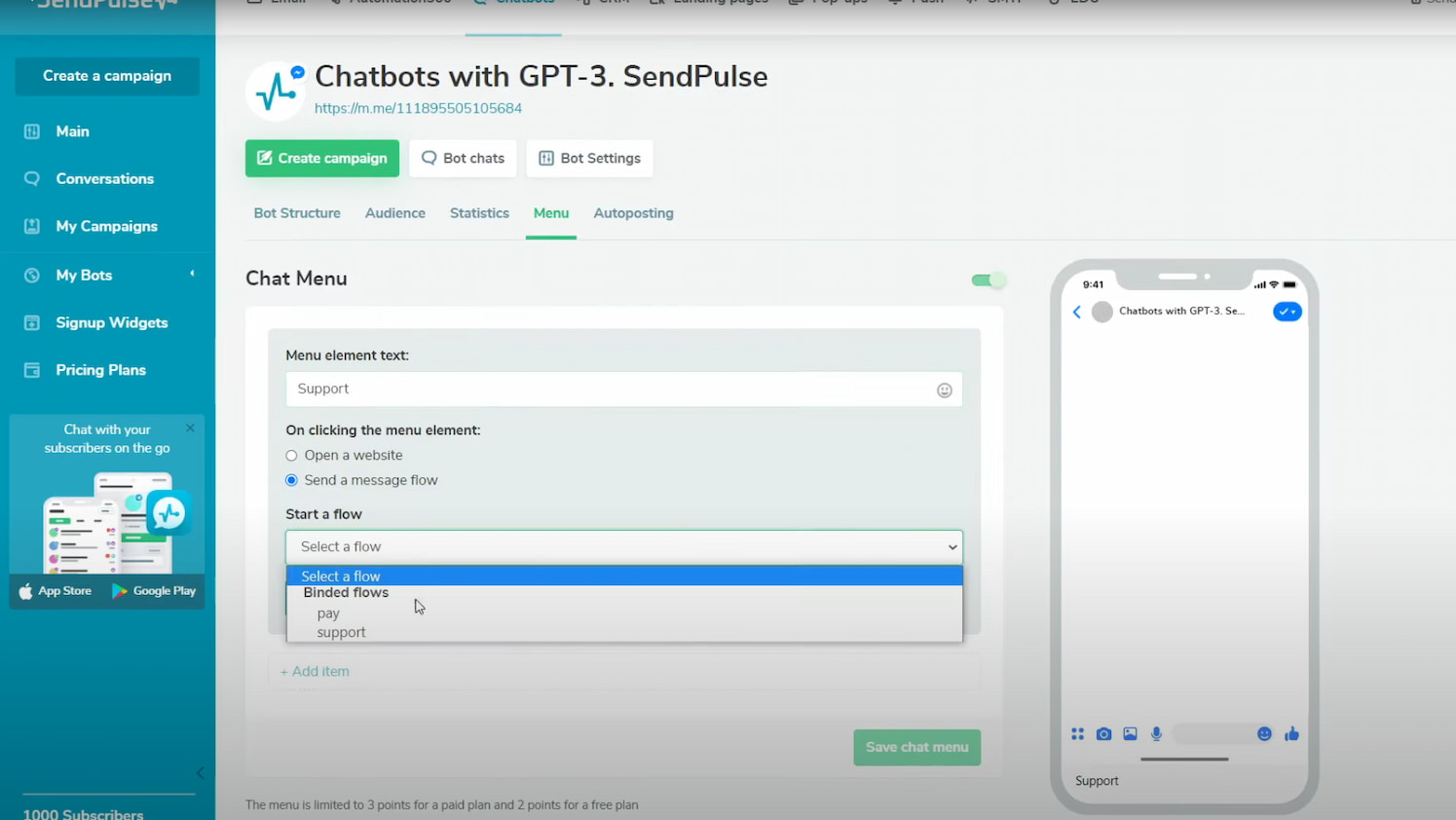1456x820 pixels.
Task: Open the Select a flow dropdown
Action: pos(623,546)
